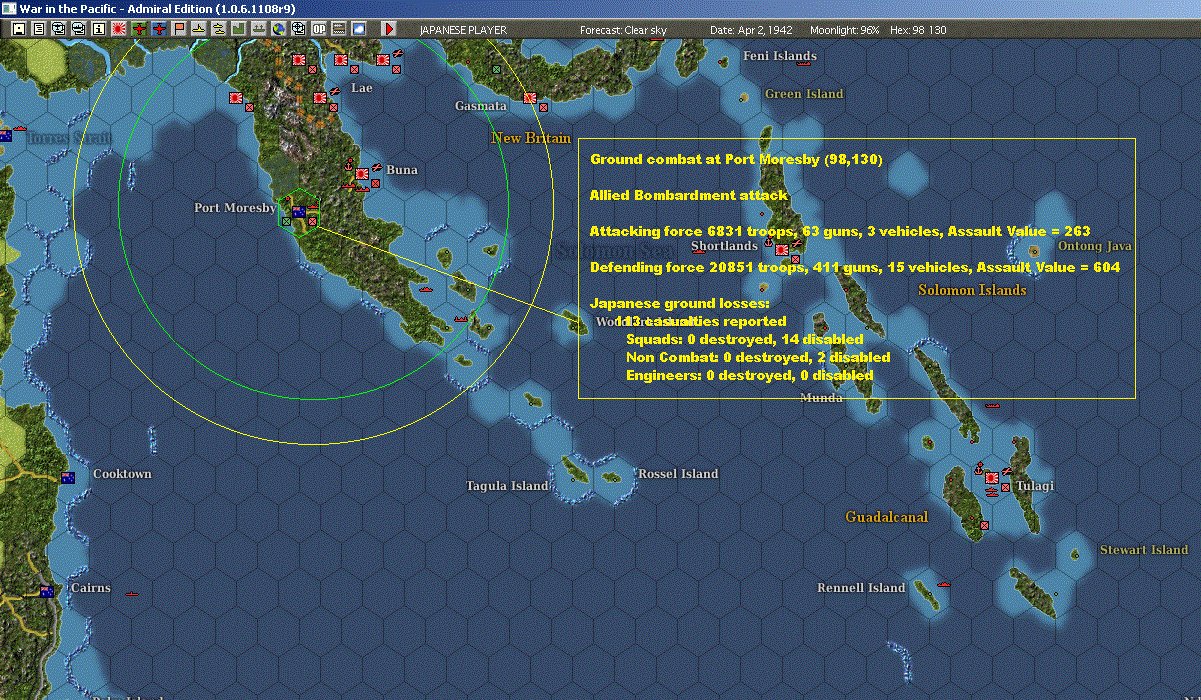Select the Australian flag at Cooktown

[x=68, y=477]
